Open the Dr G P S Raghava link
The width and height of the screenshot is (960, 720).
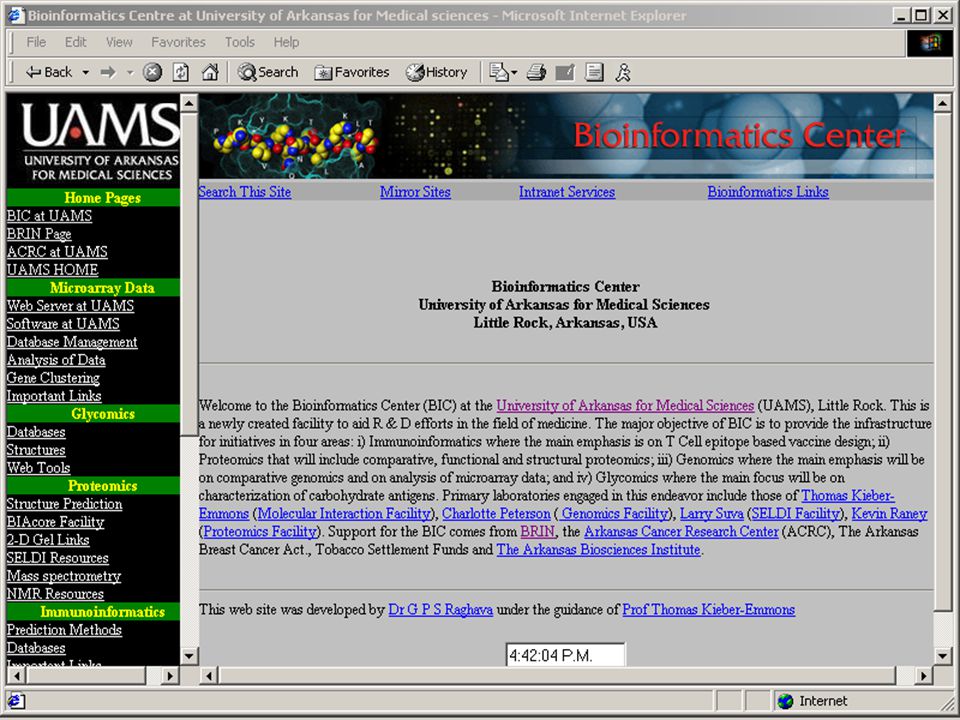(441, 610)
